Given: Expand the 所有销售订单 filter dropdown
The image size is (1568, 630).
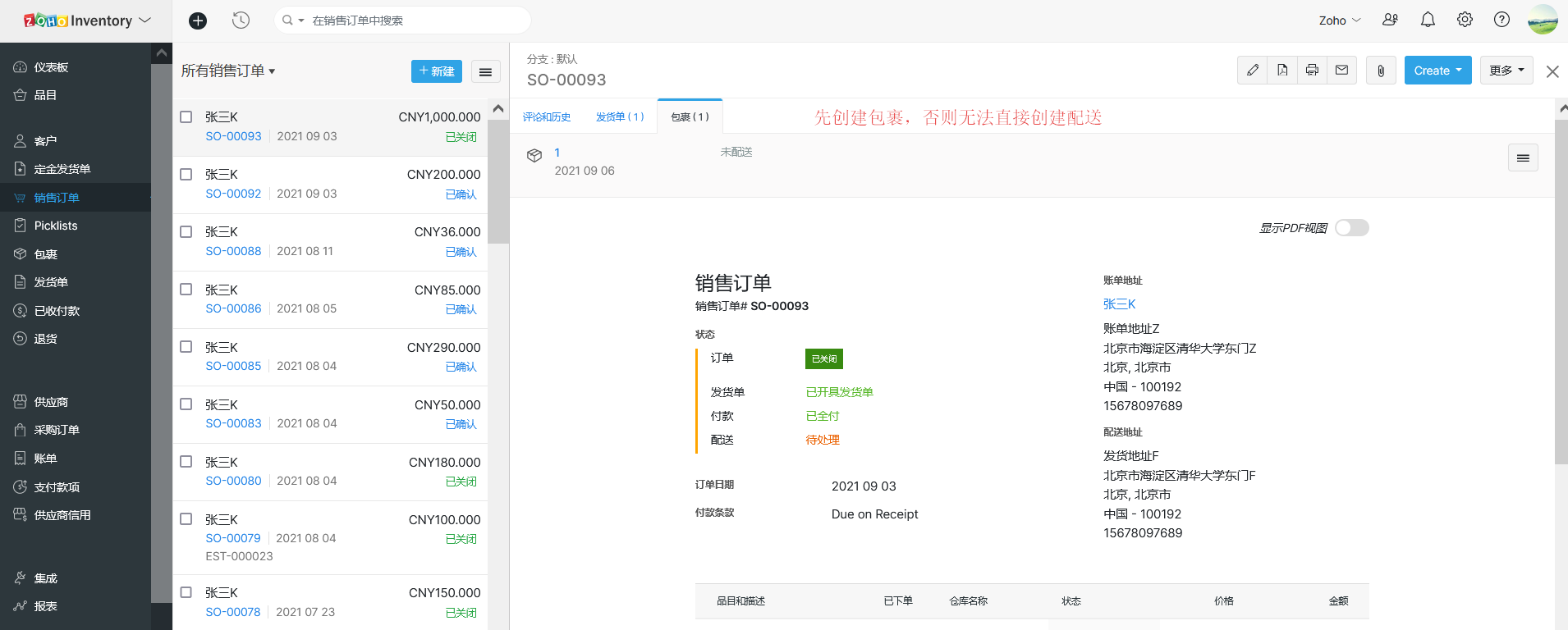Looking at the screenshot, I should [x=228, y=71].
